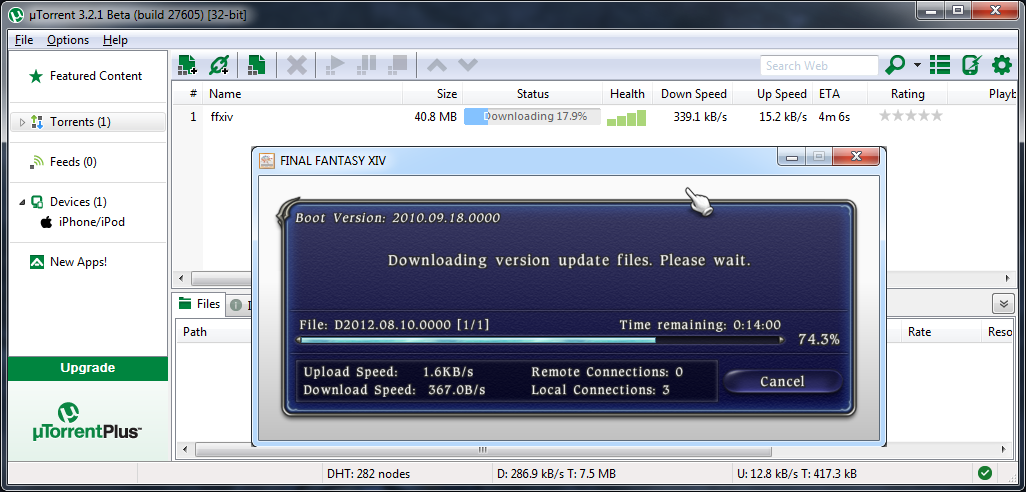Collapse detail pane using double-chevron button

[x=1003, y=304]
